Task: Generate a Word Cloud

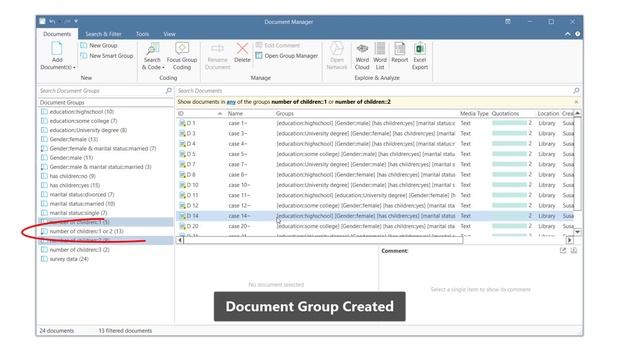Action: 362,56
